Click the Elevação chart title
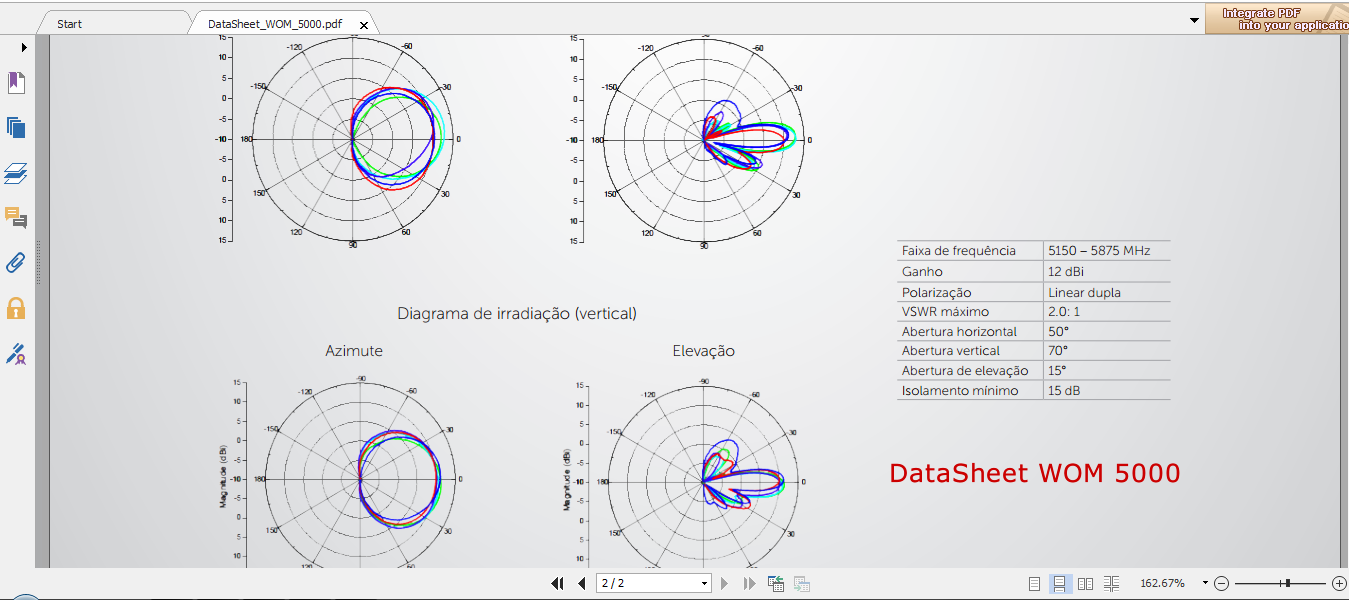Viewport: 1349px width, 600px height. coord(704,351)
